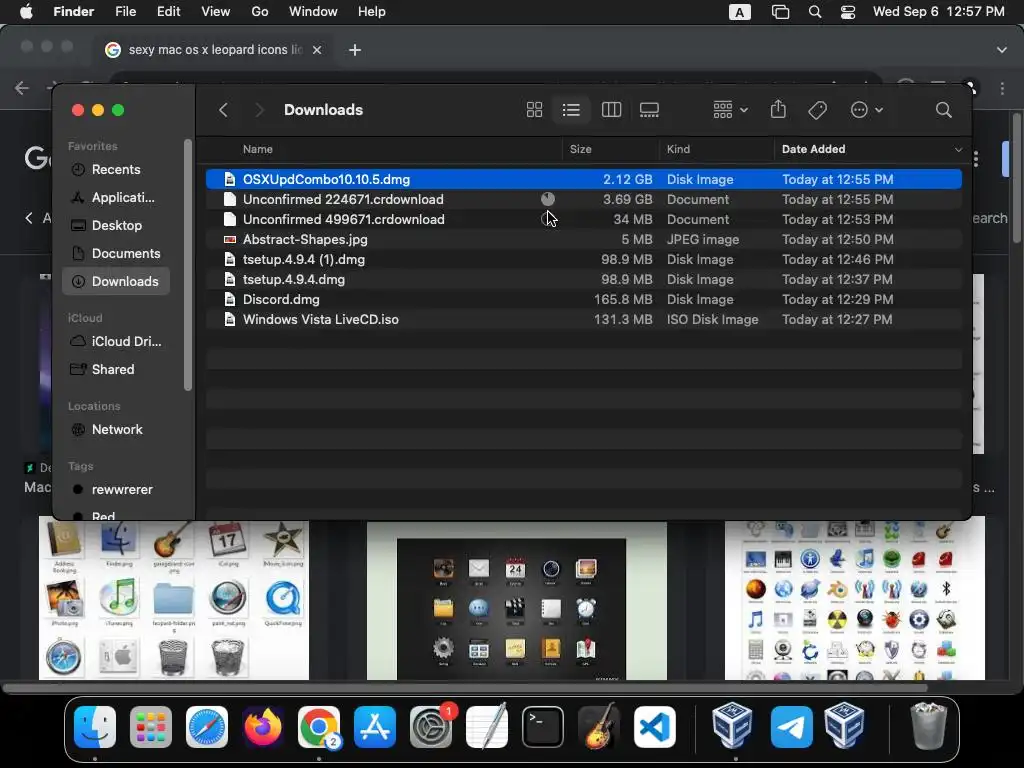The width and height of the screenshot is (1024, 768).
Task: Select OSXUpdCombo10.10.5.dmg file
Action: [x=583, y=179]
